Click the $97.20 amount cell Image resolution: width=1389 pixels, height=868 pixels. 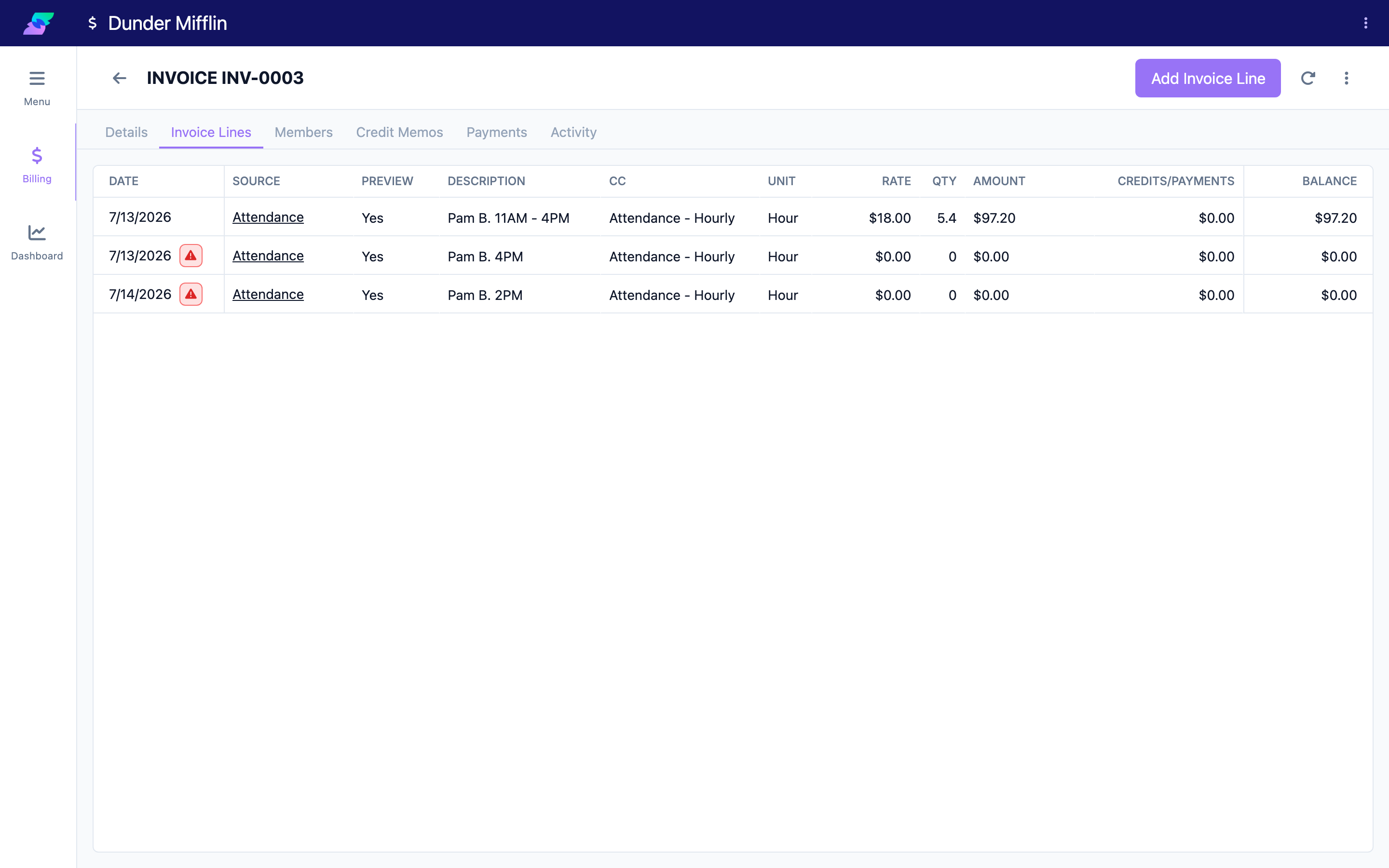(x=994, y=218)
